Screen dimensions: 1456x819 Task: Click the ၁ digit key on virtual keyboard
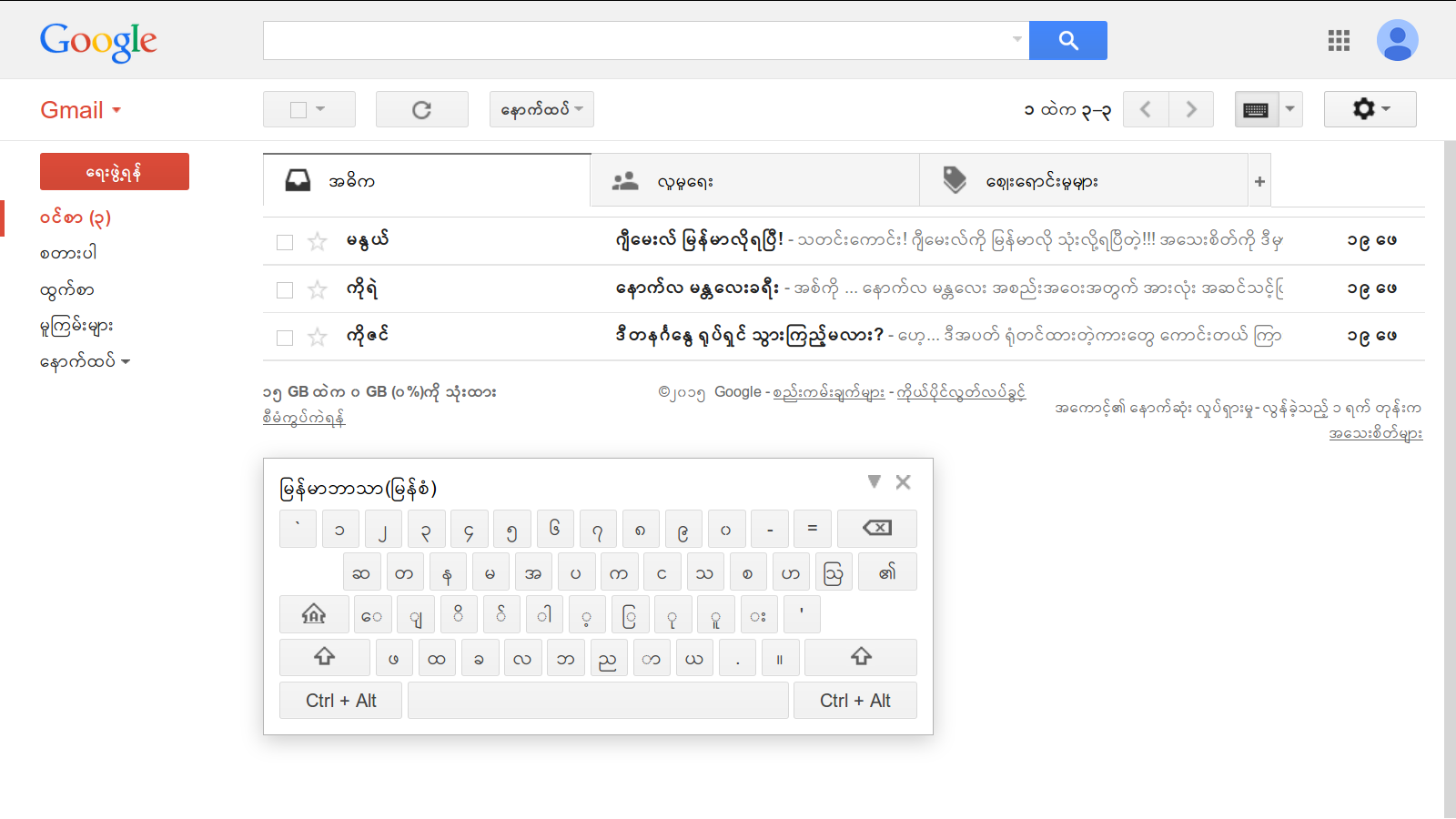click(x=340, y=529)
